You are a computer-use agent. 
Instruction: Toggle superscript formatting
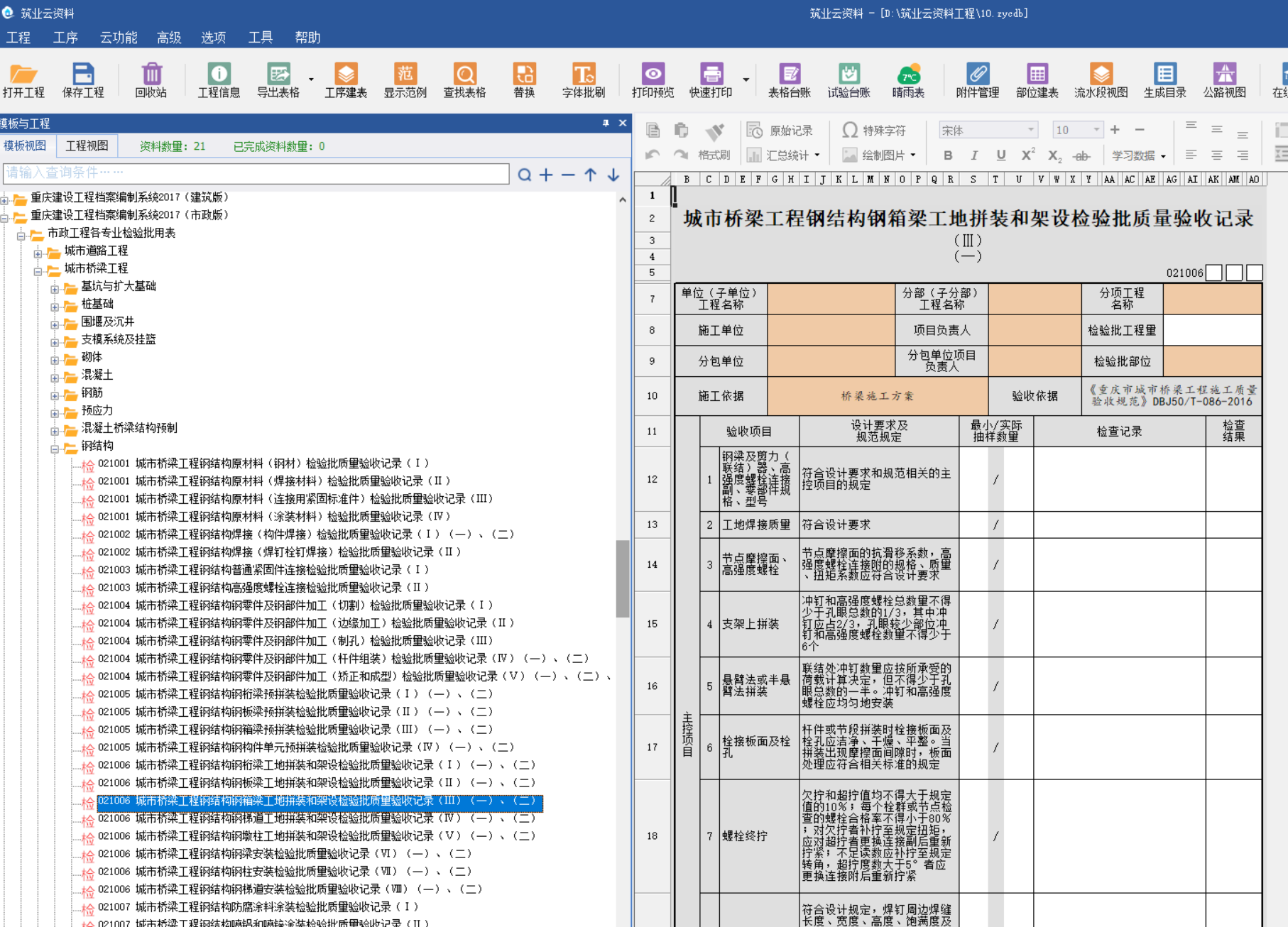point(1028,155)
